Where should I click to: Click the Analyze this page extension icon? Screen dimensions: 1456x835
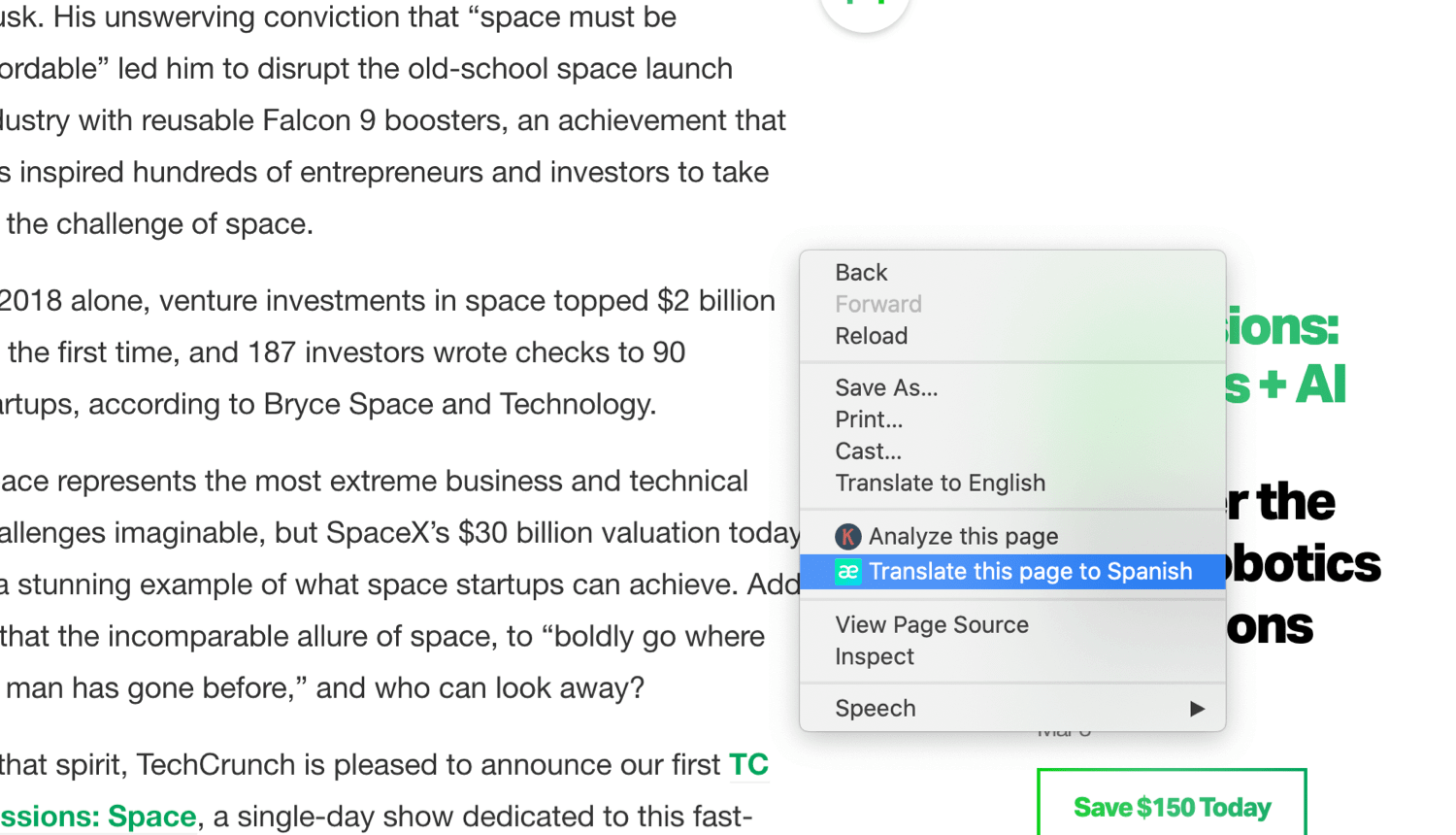pos(847,536)
